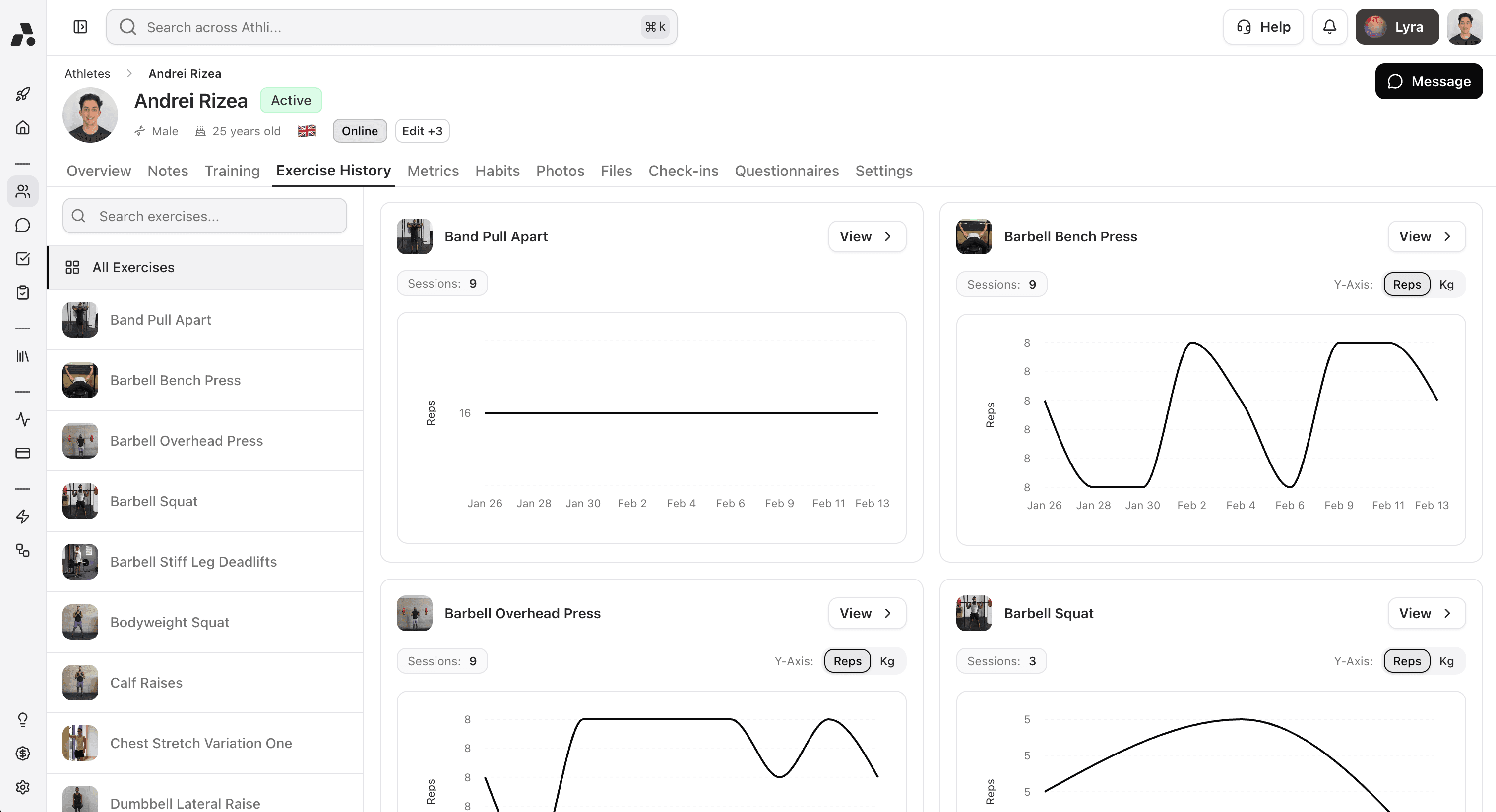The width and height of the screenshot is (1496, 812).
Task: Select the Home icon in the left sidebar
Action: click(x=23, y=128)
